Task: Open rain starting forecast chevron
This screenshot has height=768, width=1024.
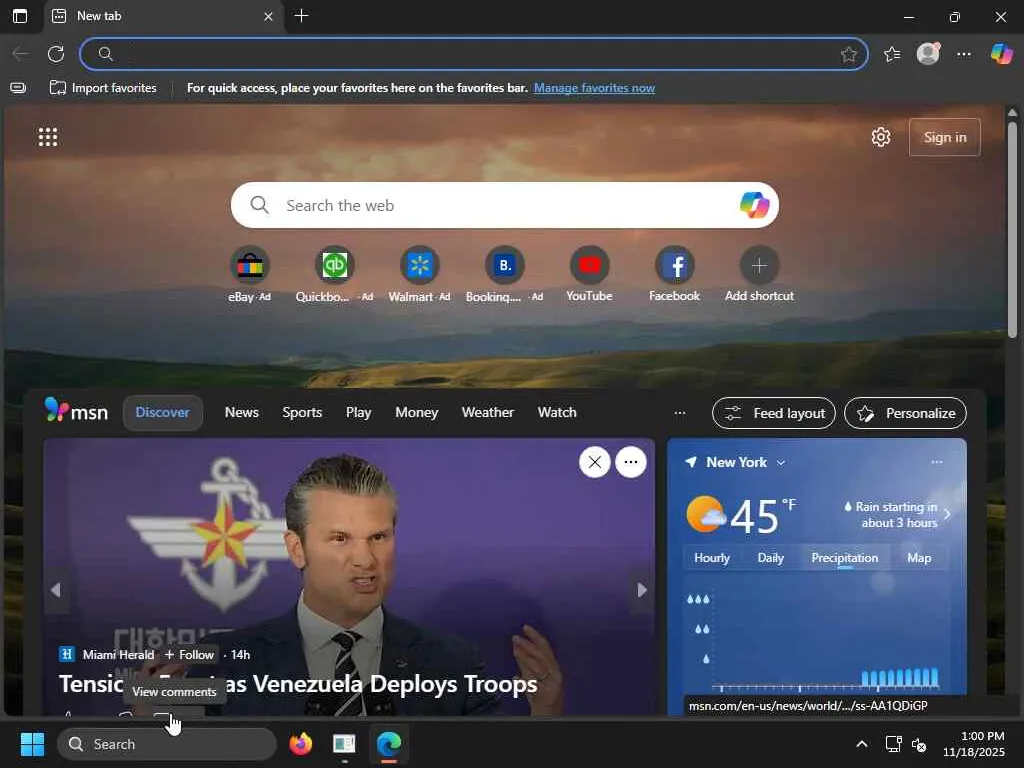Action: (948, 514)
